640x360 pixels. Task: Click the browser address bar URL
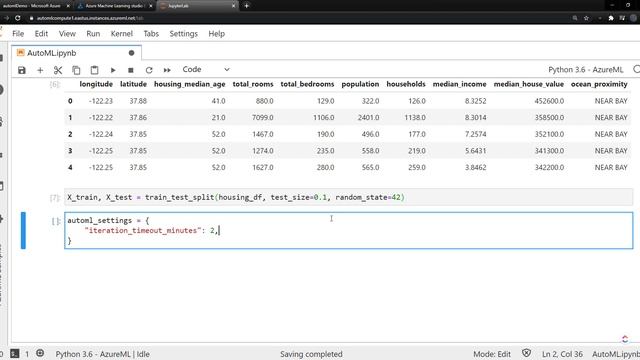[x=90, y=18]
